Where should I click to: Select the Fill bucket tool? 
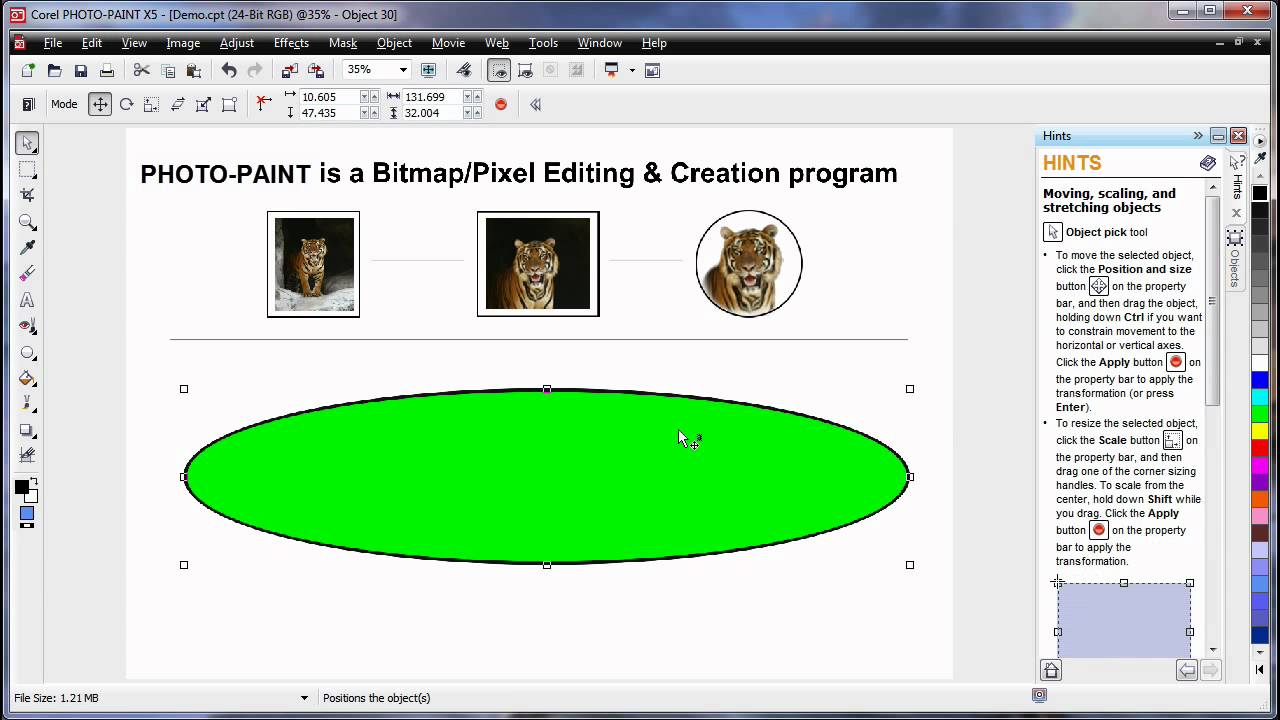pos(28,378)
